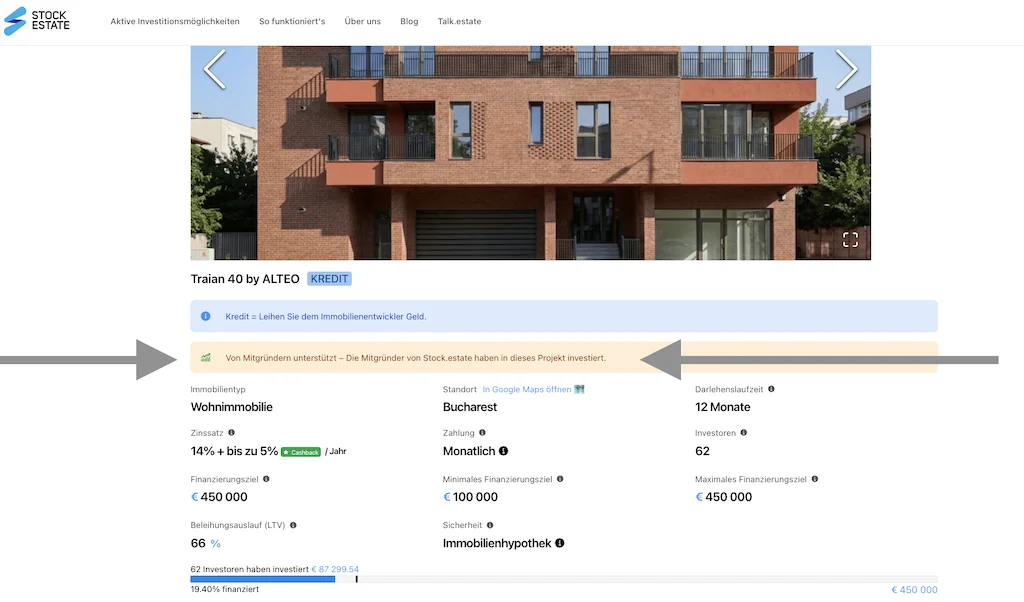Show info for Minimales Finanzierungsziel
The height and width of the screenshot is (602, 1024).
560,479
